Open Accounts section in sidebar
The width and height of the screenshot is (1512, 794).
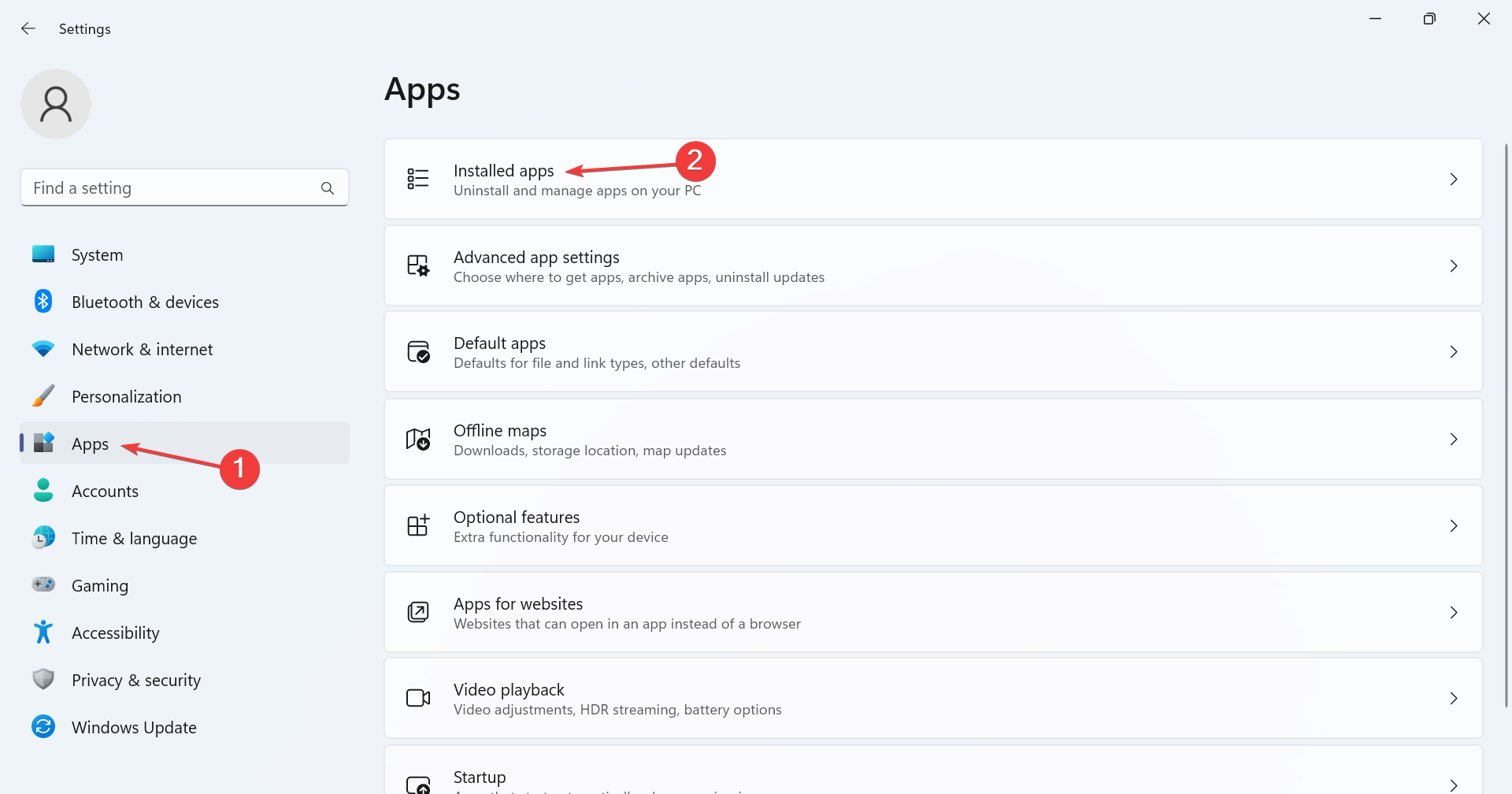pyautogui.click(x=105, y=492)
